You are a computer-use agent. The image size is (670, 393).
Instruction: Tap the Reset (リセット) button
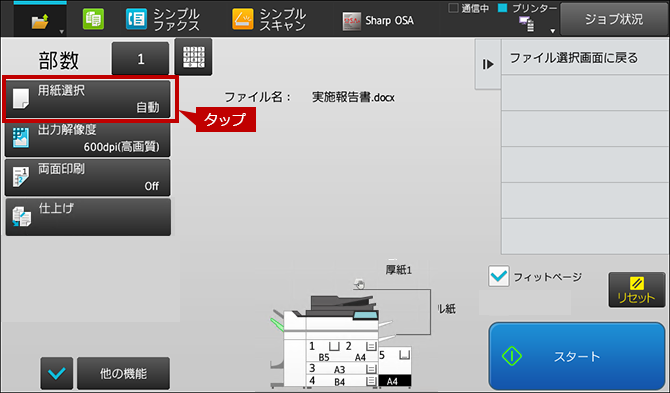(637, 290)
